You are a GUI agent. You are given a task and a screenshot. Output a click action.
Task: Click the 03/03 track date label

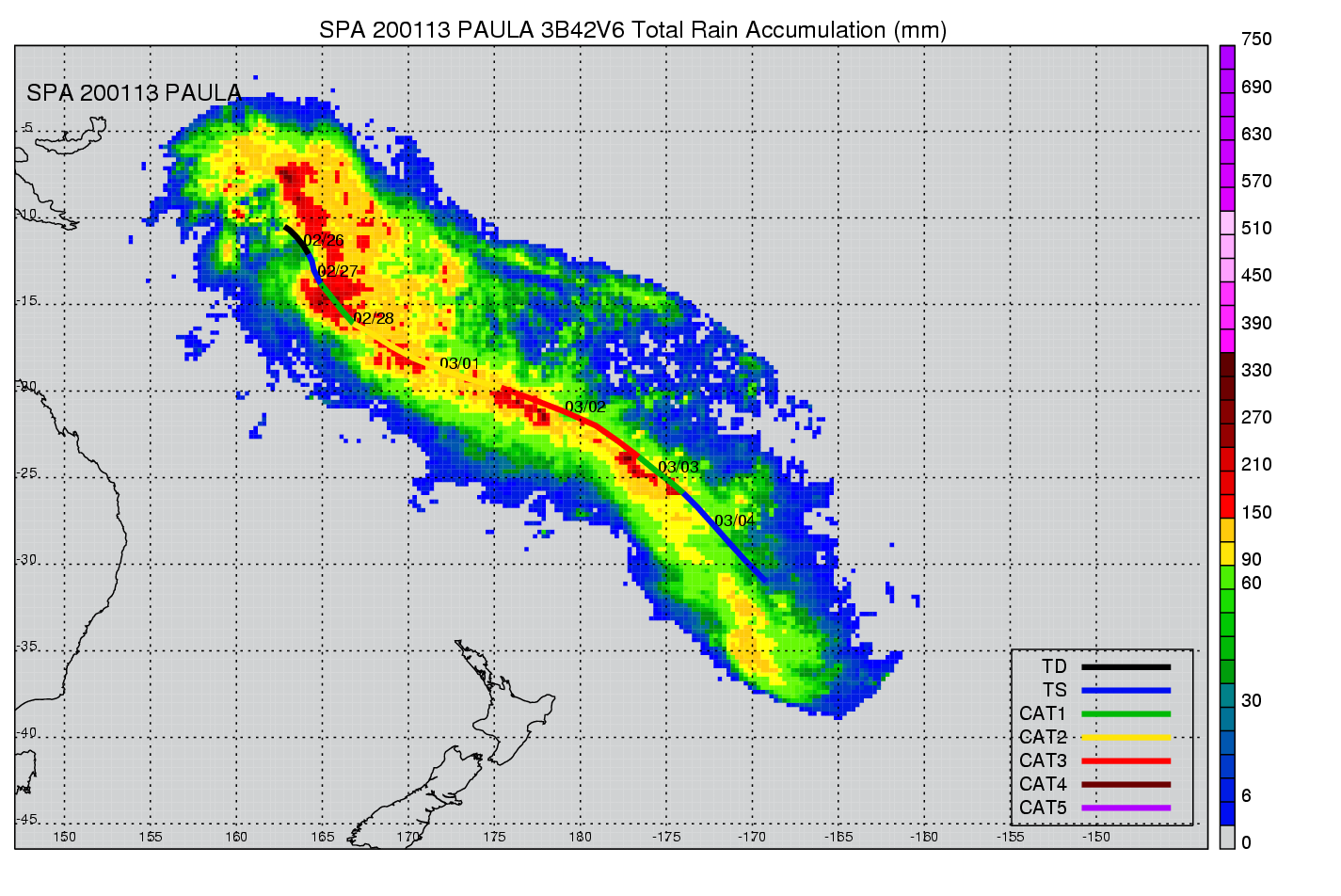pos(678,468)
